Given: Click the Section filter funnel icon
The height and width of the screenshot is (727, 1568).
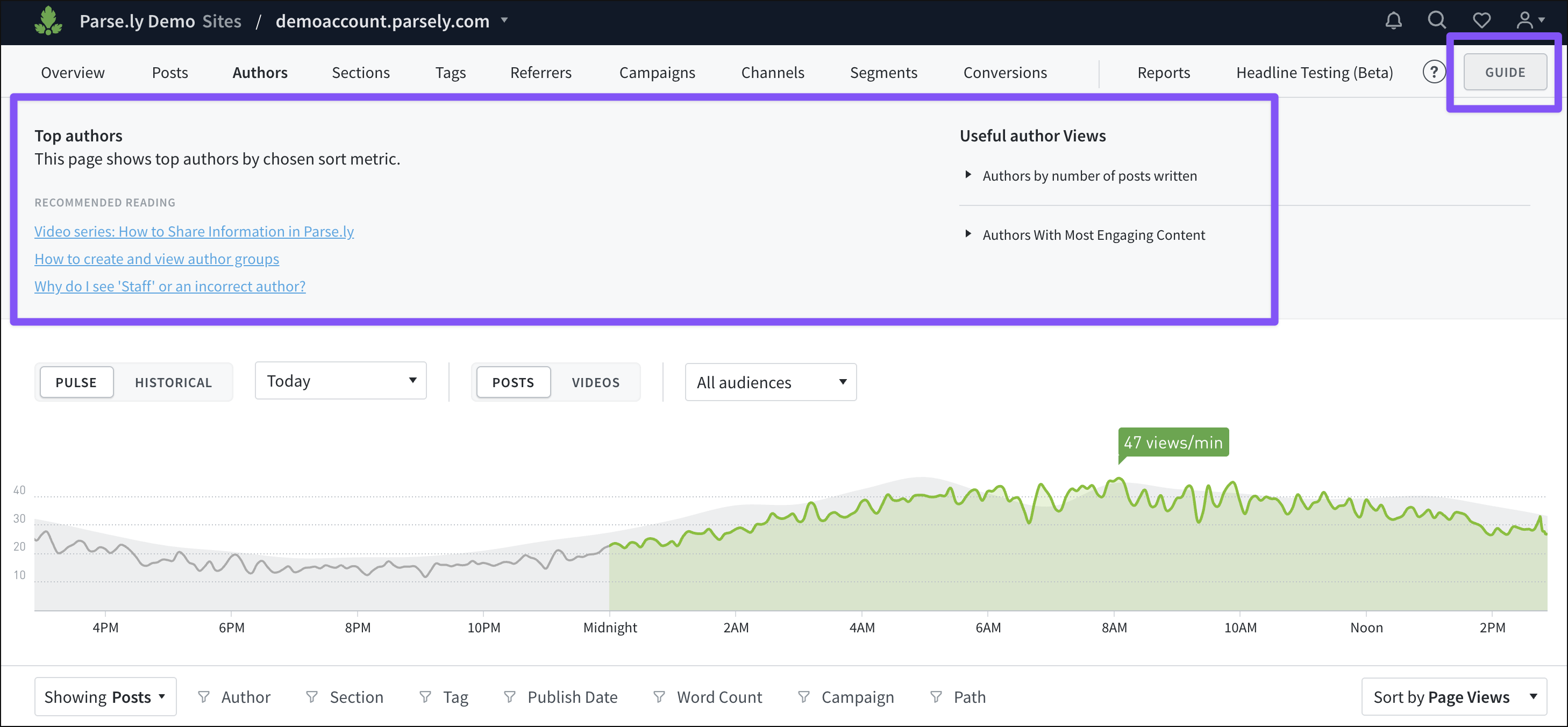Looking at the screenshot, I should click(x=312, y=696).
